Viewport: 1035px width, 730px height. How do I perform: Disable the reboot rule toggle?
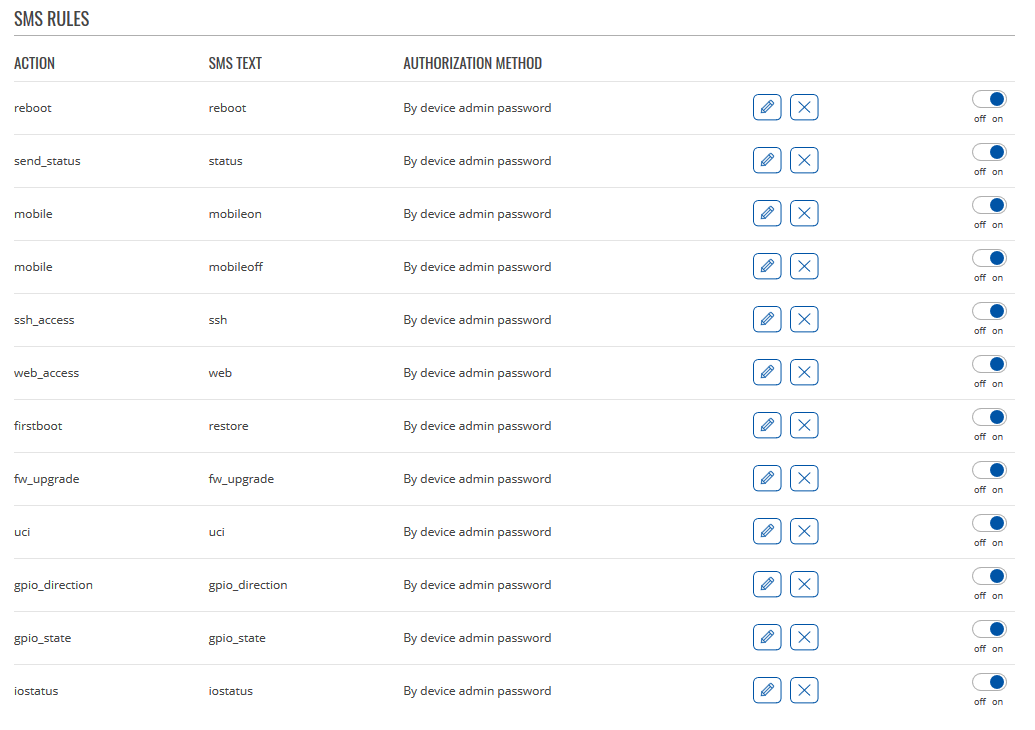pos(989,99)
